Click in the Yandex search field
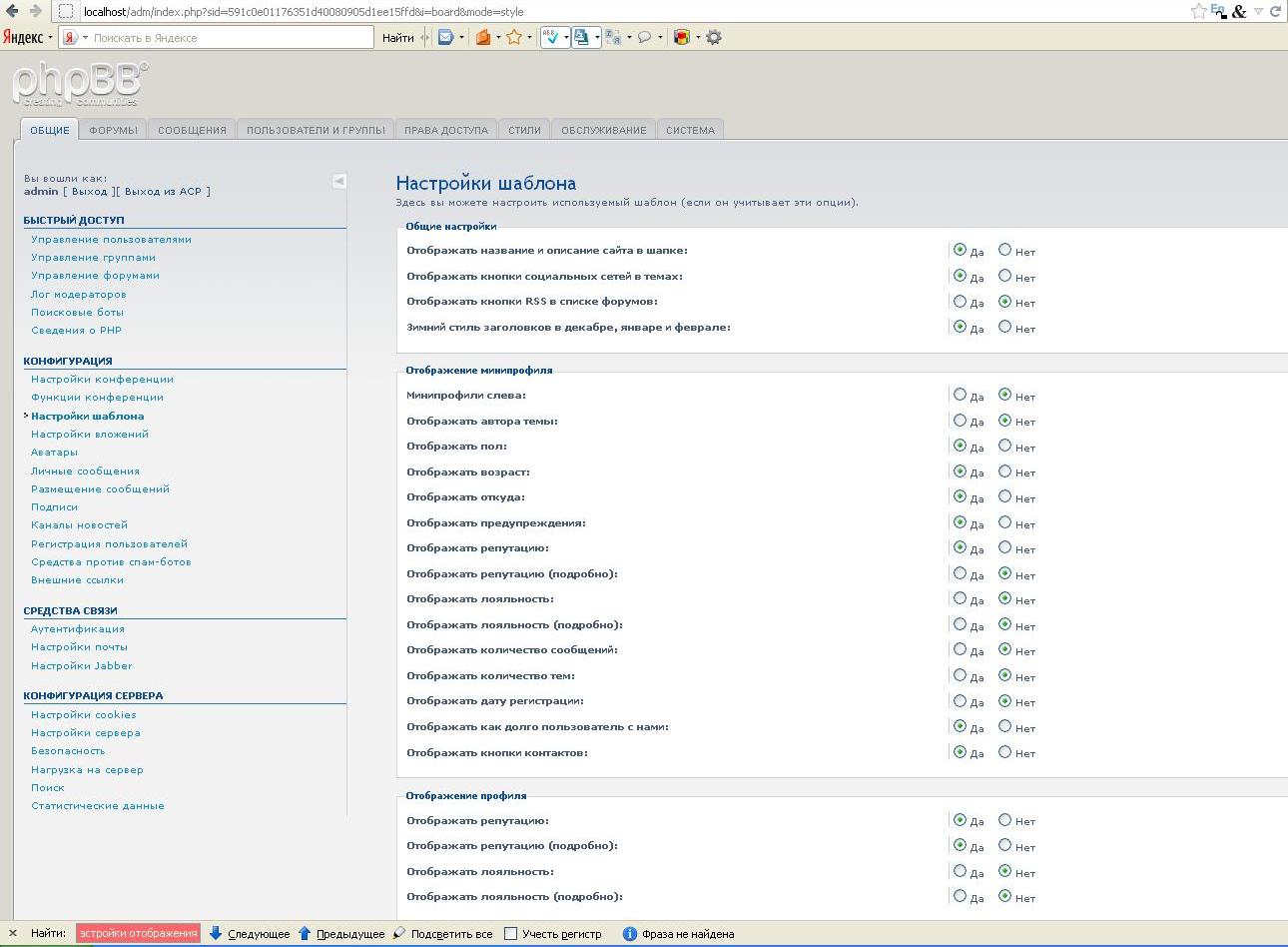 (230, 38)
